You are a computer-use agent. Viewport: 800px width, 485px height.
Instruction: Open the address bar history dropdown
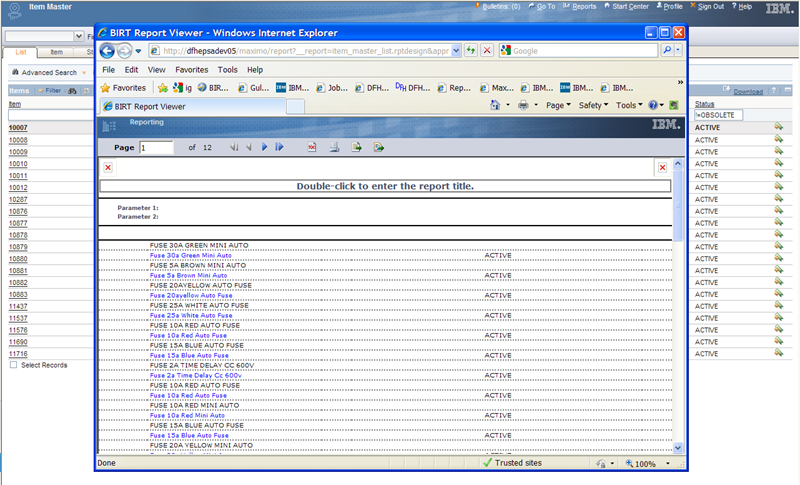point(456,50)
